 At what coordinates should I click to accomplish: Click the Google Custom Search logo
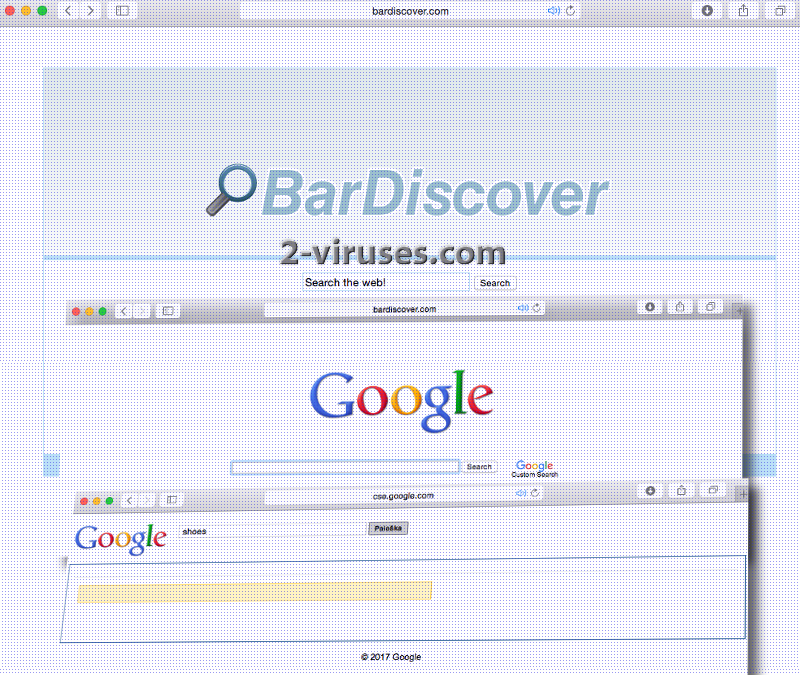tap(535, 468)
